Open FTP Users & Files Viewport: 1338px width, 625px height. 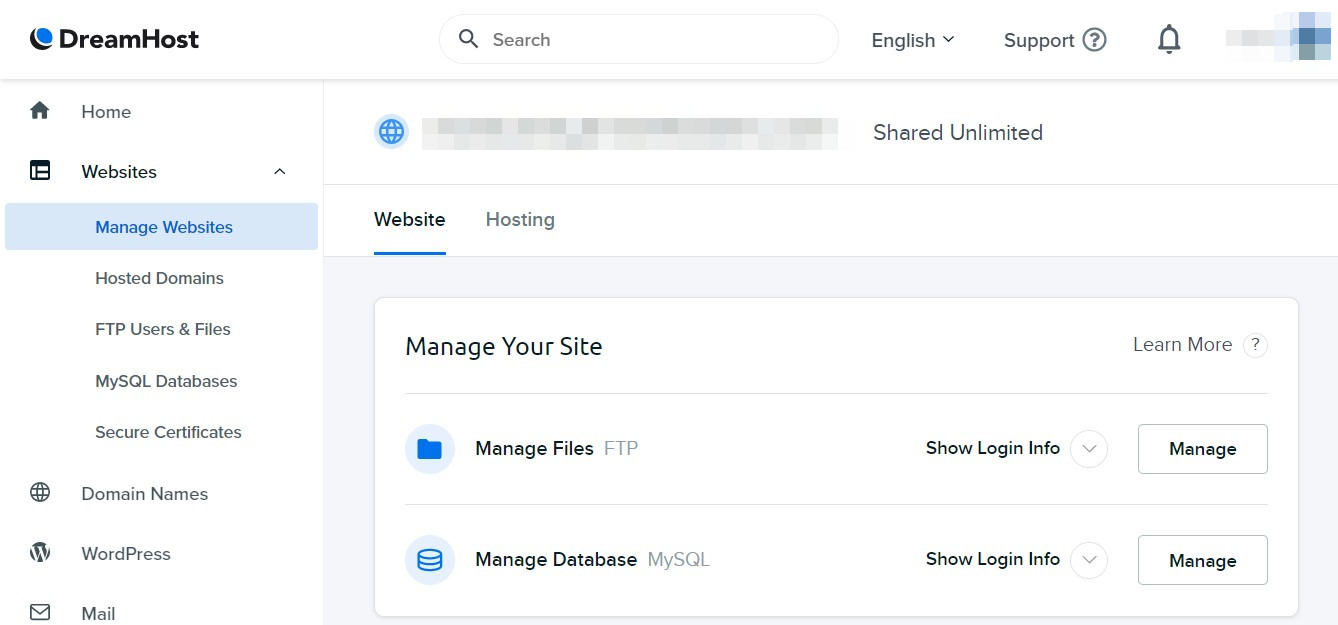[x=163, y=329]
